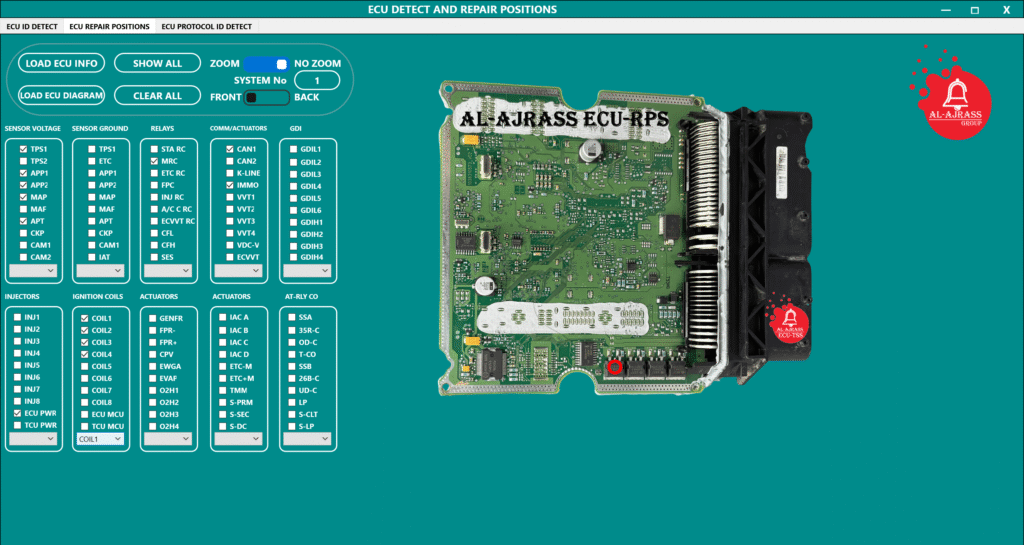
Task: Open Sensor Ground dropdown
Action: coord(100,270)
